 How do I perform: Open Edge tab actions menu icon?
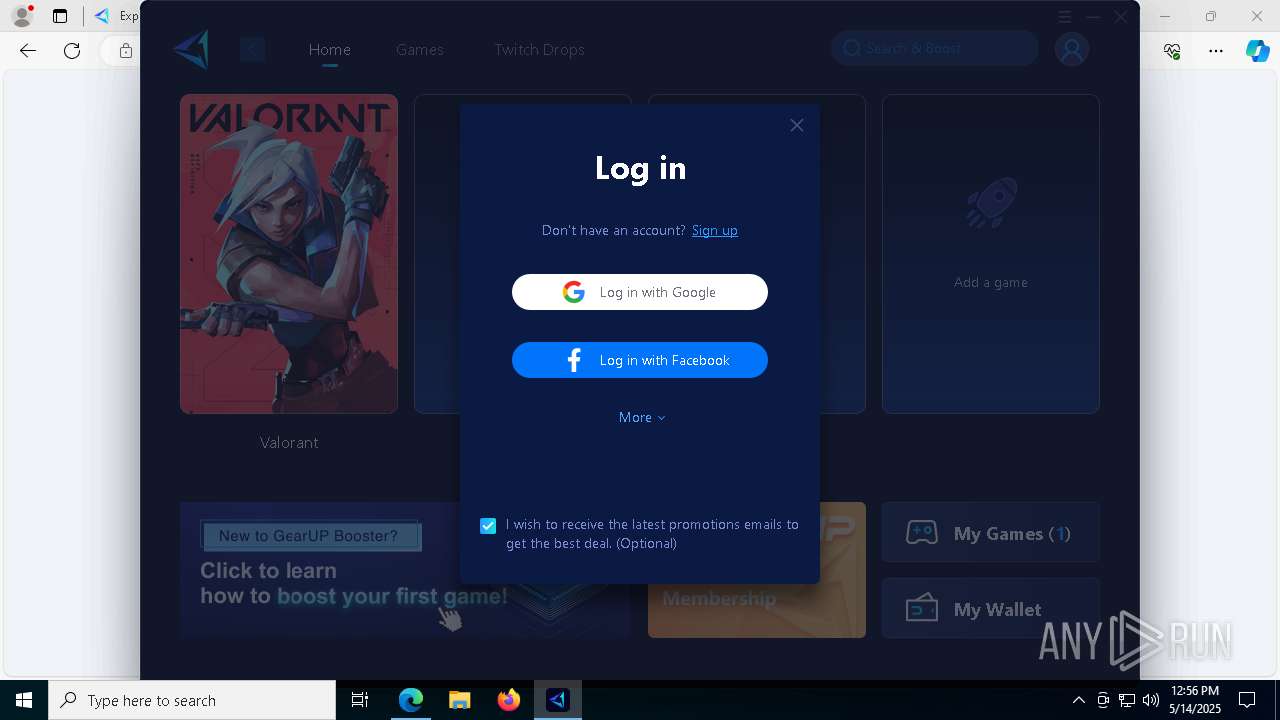60,16
